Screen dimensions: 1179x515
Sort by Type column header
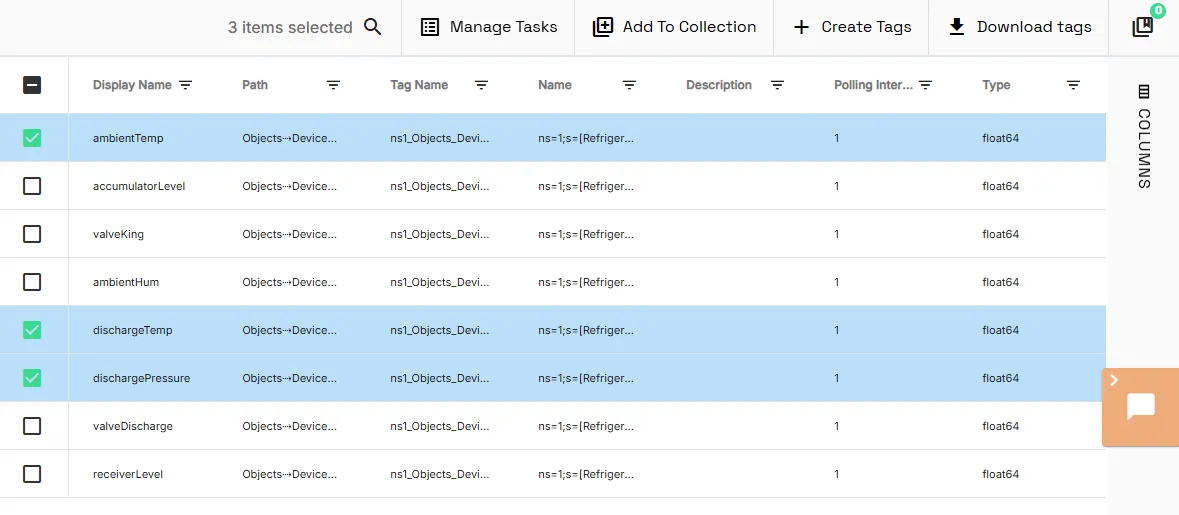pos(996,85)
